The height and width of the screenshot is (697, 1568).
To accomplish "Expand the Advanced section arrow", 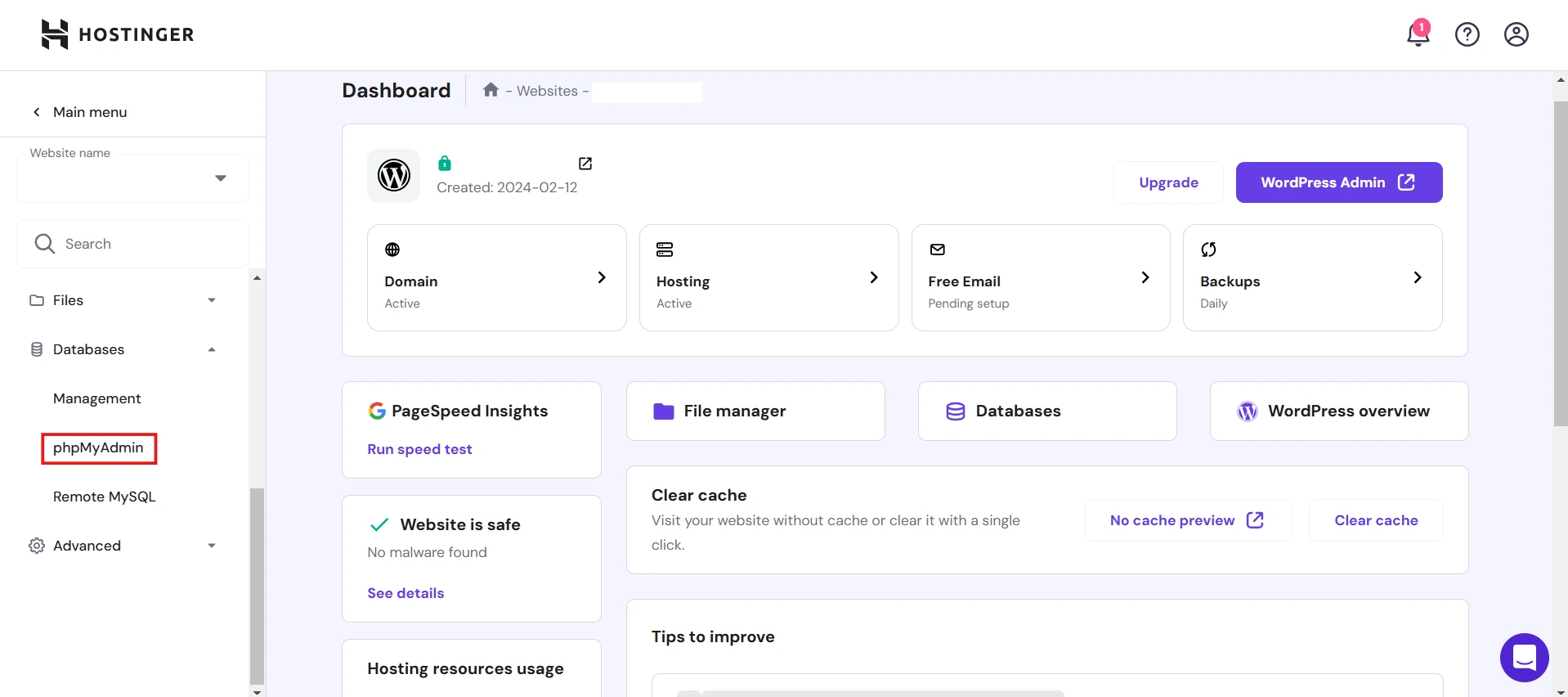I will click(x=212, y=546).
